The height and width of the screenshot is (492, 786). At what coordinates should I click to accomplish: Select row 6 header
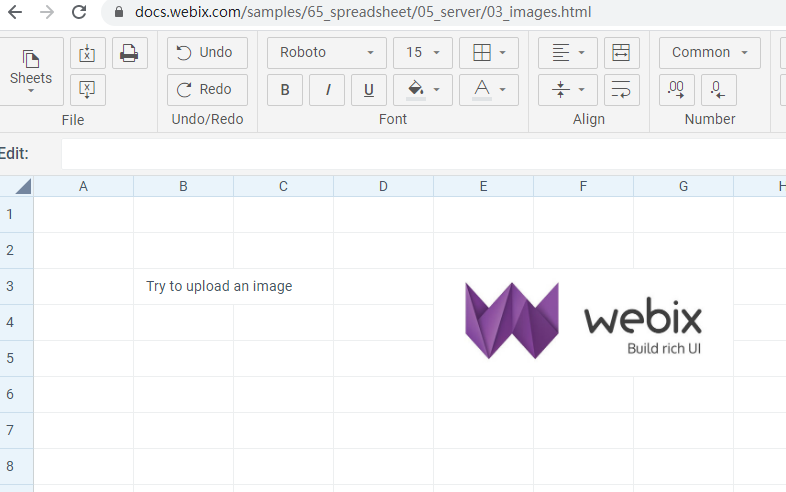click(x=17, y=394)
